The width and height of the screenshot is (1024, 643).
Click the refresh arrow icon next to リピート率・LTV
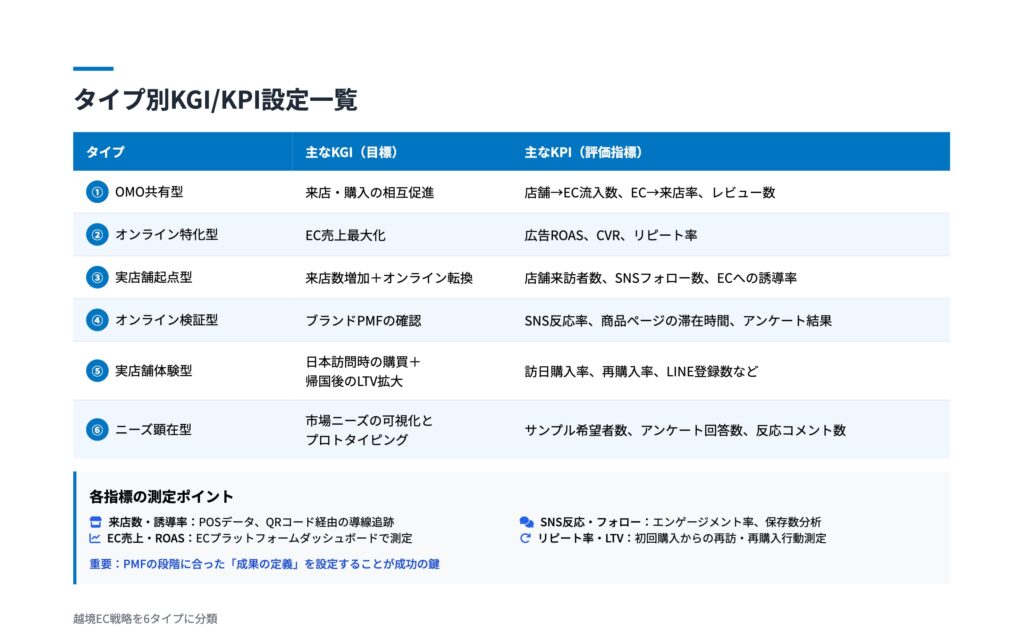526,538
